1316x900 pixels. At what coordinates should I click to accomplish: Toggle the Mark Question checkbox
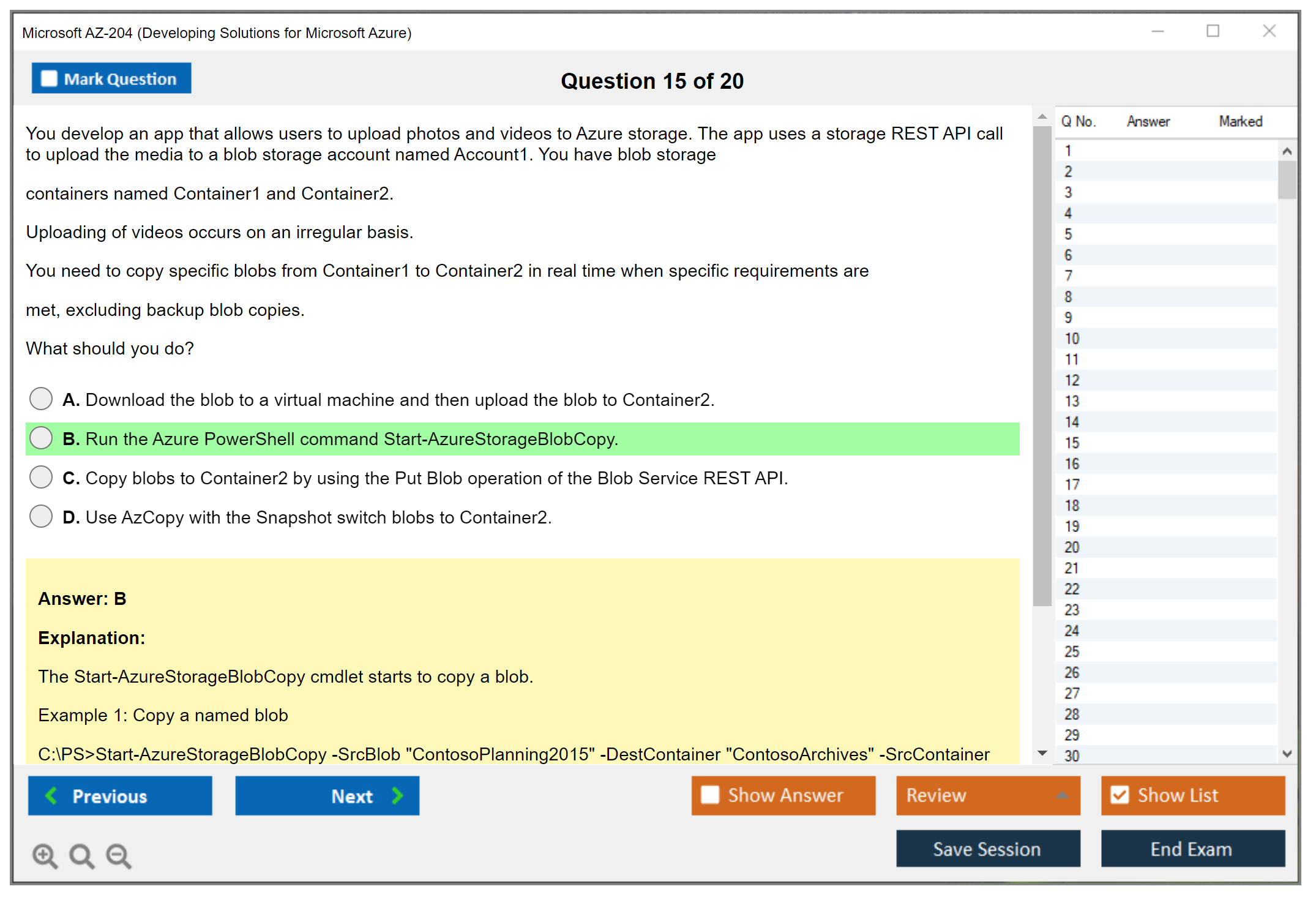49,78
